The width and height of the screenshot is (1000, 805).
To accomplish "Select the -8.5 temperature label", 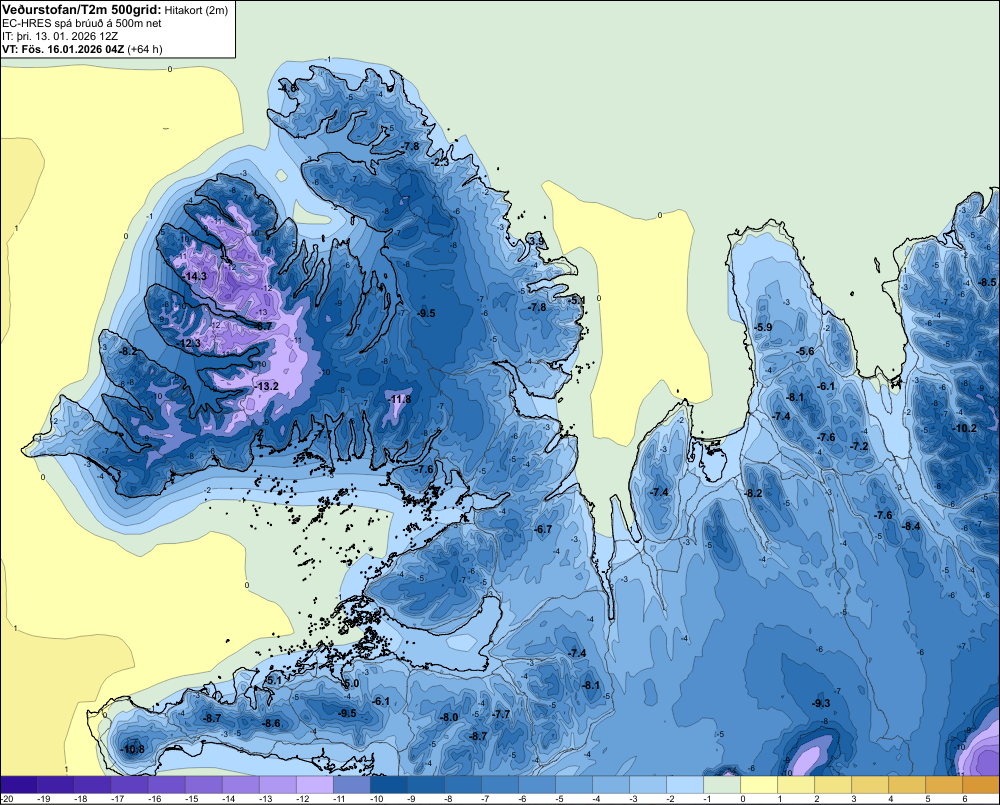I will coord(987,282).
